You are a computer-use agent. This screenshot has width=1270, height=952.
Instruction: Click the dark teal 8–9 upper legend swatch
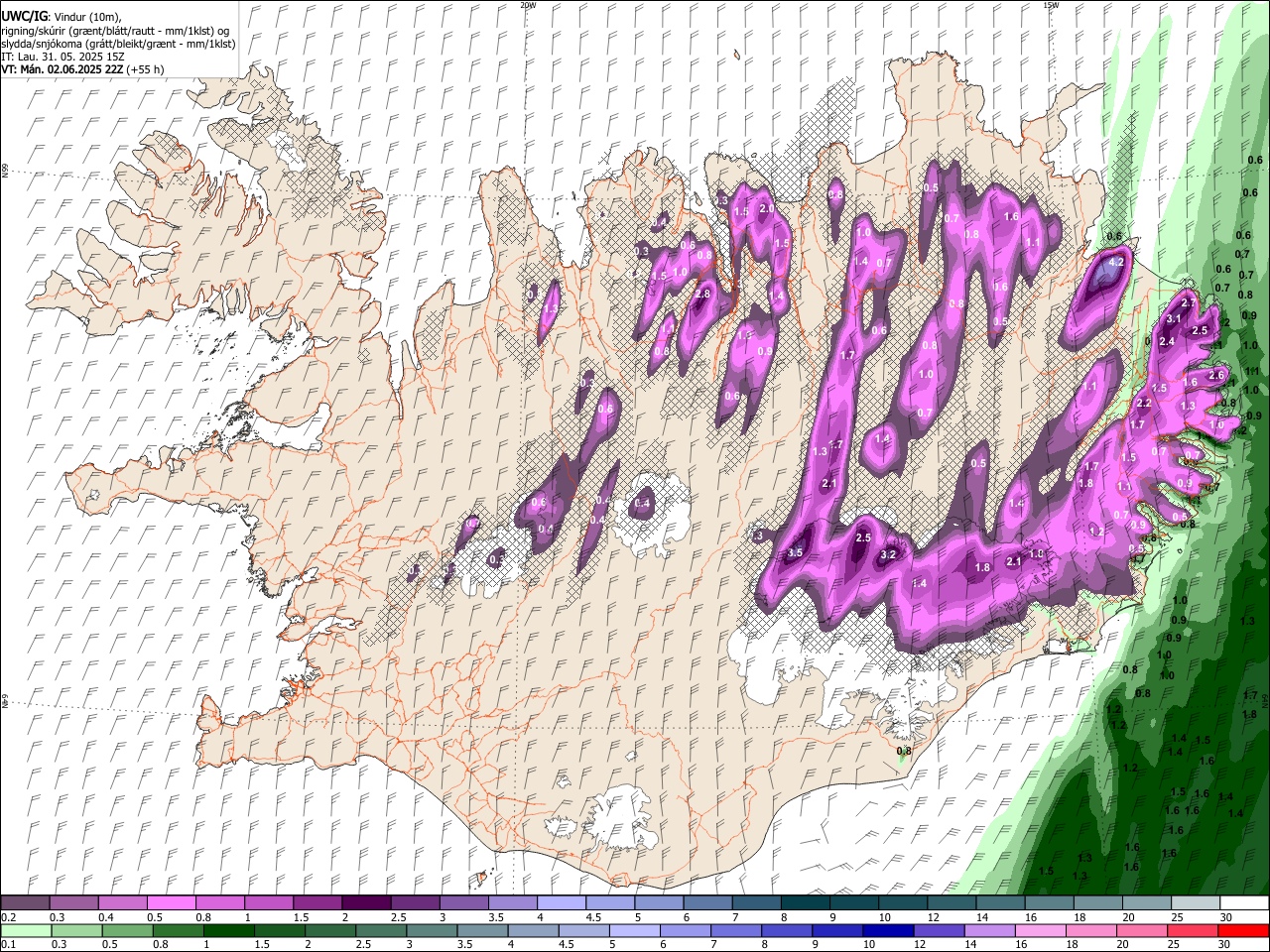coord(806,903)
